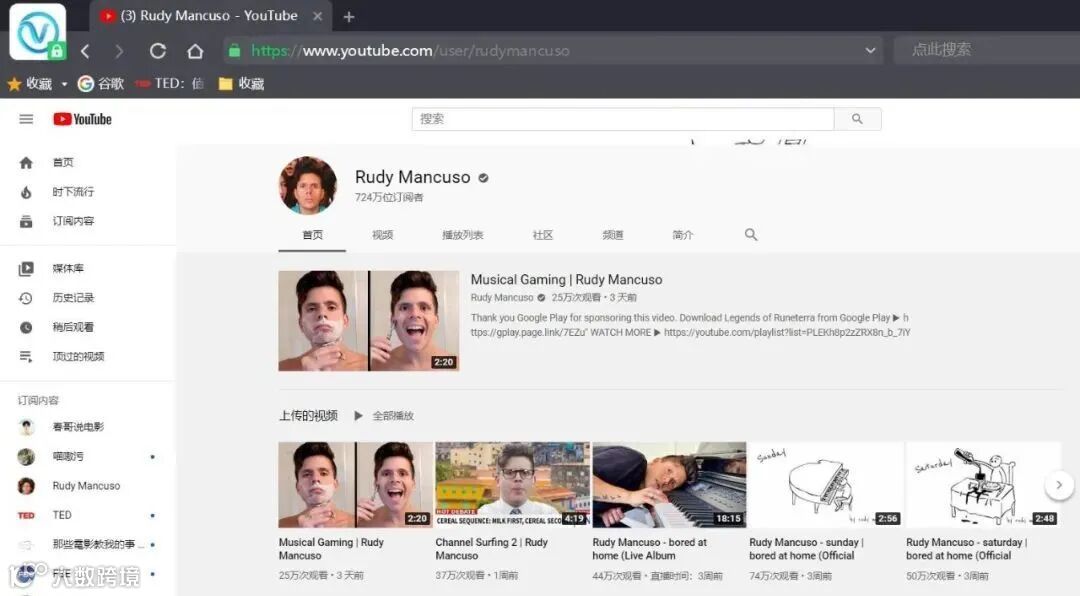1080x596 pixels.
Task: Click the Rudy Mancuso channel name heading
Action: [x=412, y=177]
